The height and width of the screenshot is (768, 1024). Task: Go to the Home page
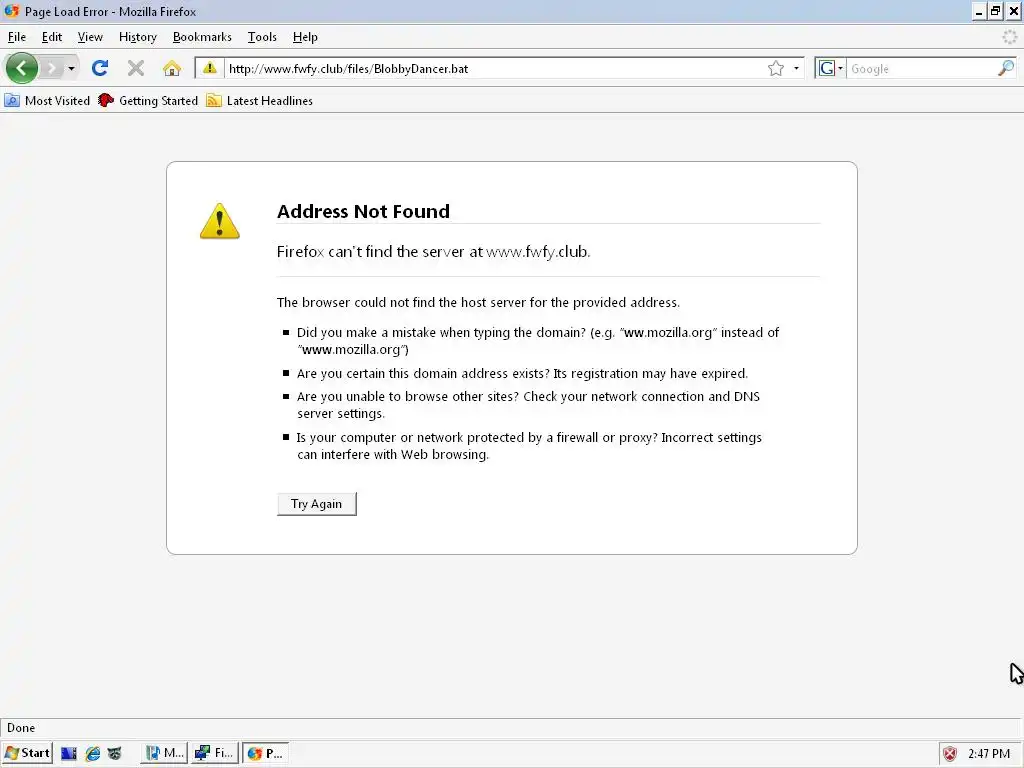172,68
